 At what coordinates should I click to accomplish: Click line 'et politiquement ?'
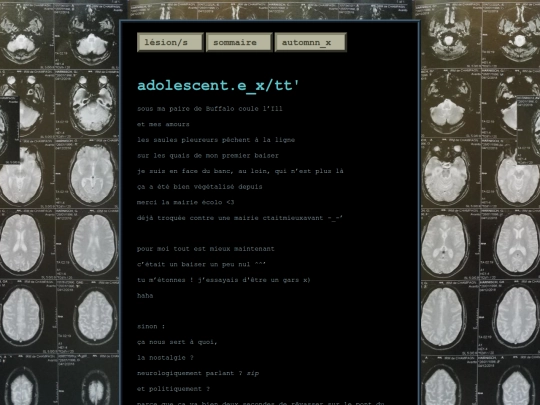(x=174, y=389)
